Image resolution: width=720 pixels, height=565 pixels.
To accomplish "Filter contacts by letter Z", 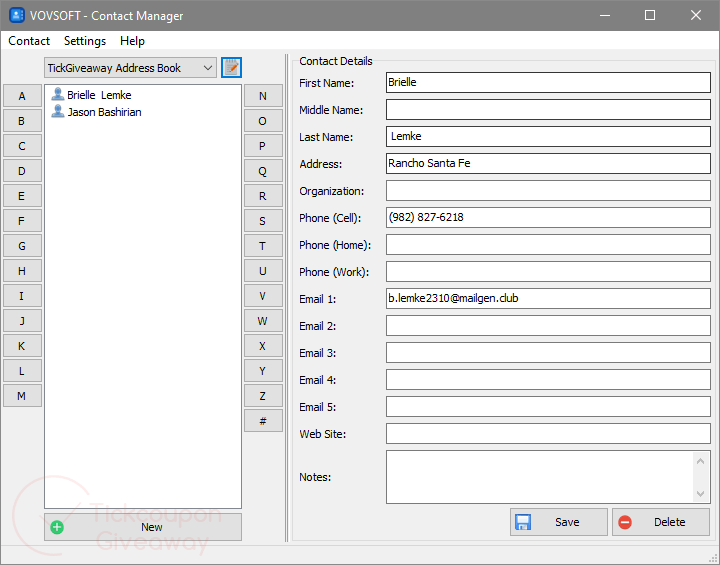I will pyautogui.click(x=263, y=396).
